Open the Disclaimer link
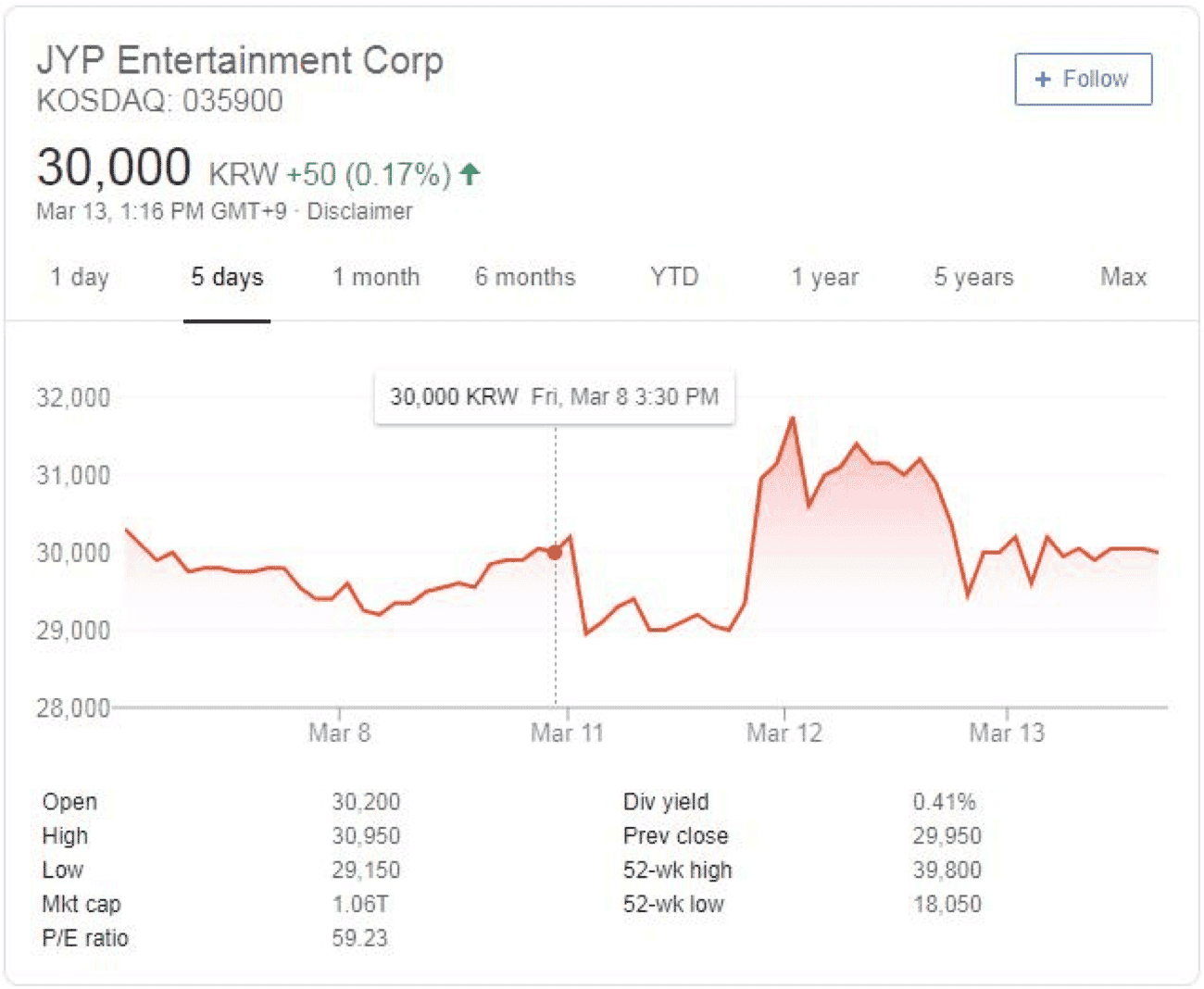This screenshot has height=989, width=1204. (x=359, y=211)
